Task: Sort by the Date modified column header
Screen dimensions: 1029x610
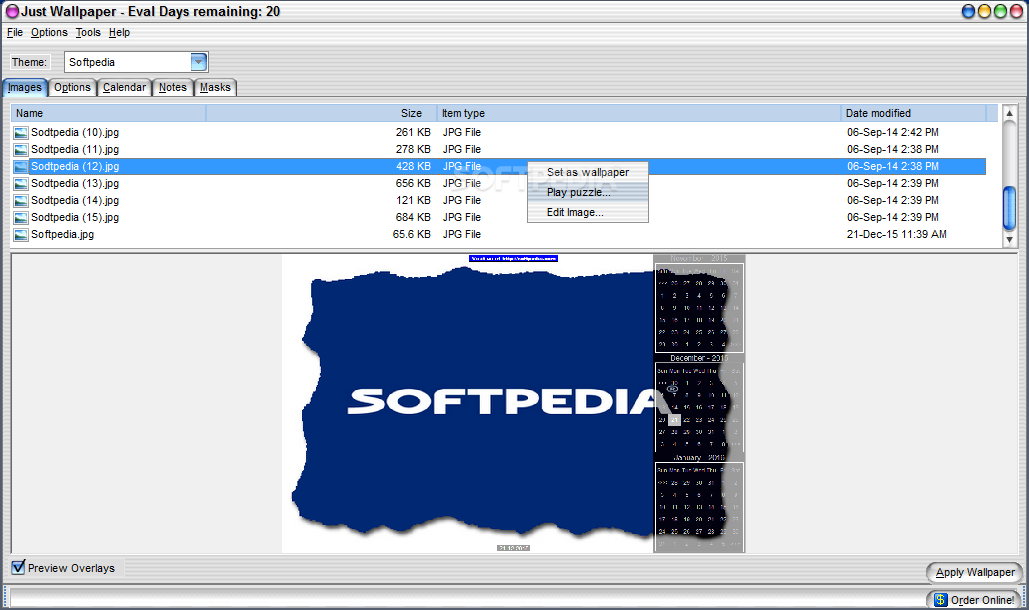Action: pyautogui.click(x=913, y=113)
